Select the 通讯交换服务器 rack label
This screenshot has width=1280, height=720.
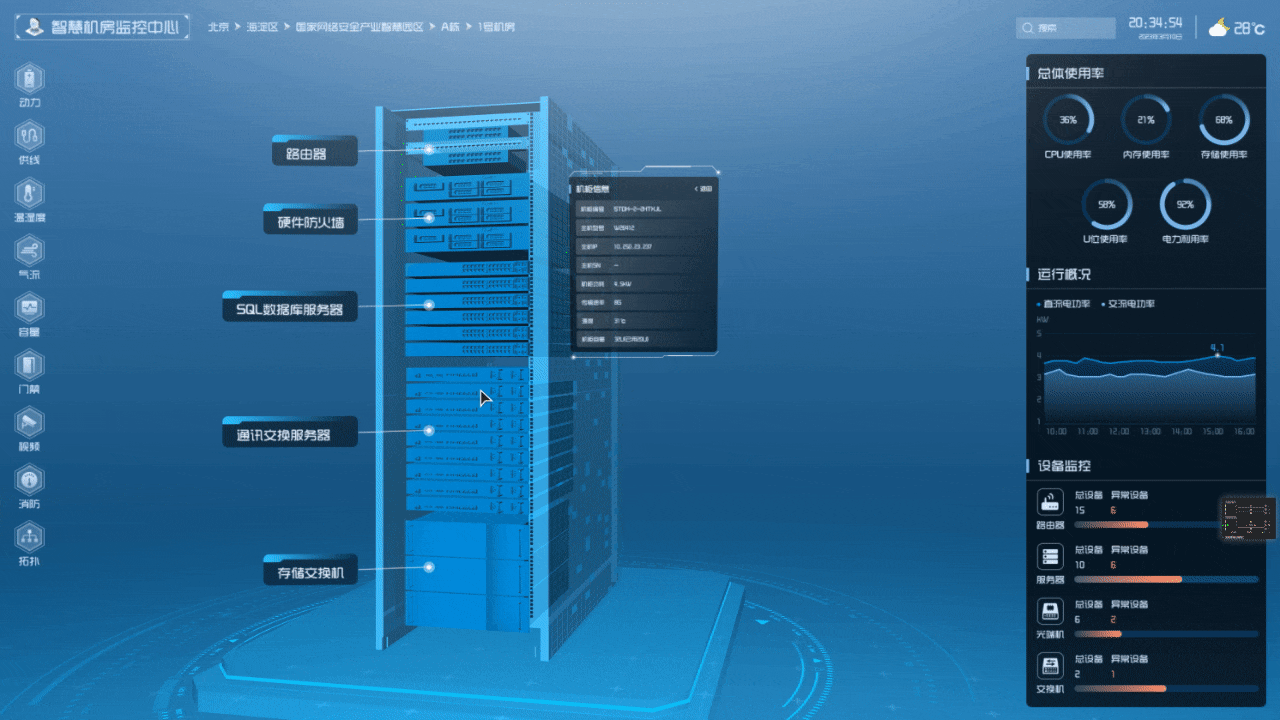[x=289, y=433]
